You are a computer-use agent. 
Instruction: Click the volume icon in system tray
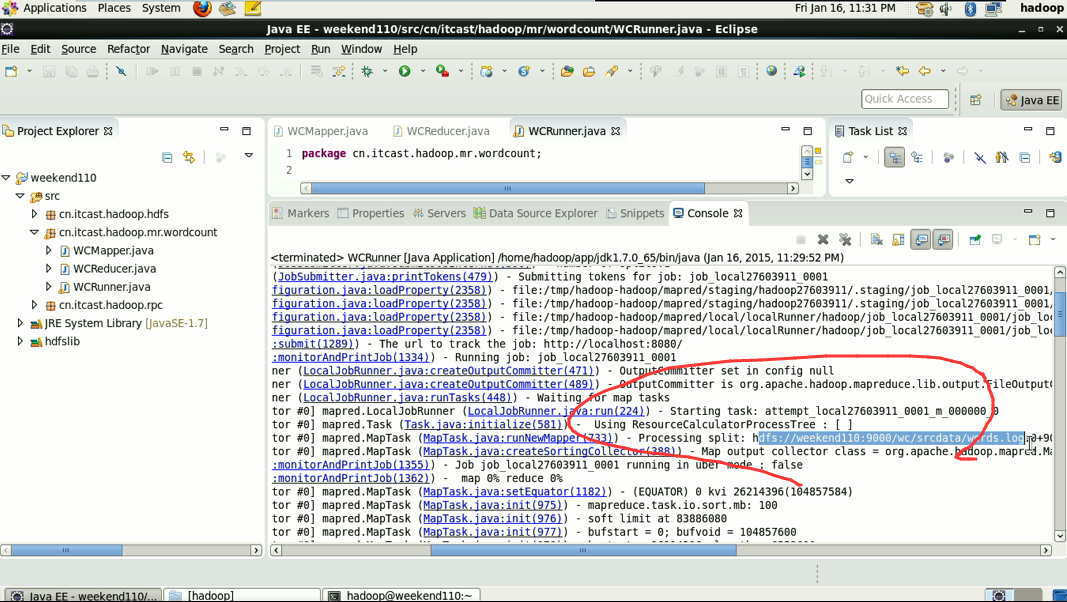947,9
